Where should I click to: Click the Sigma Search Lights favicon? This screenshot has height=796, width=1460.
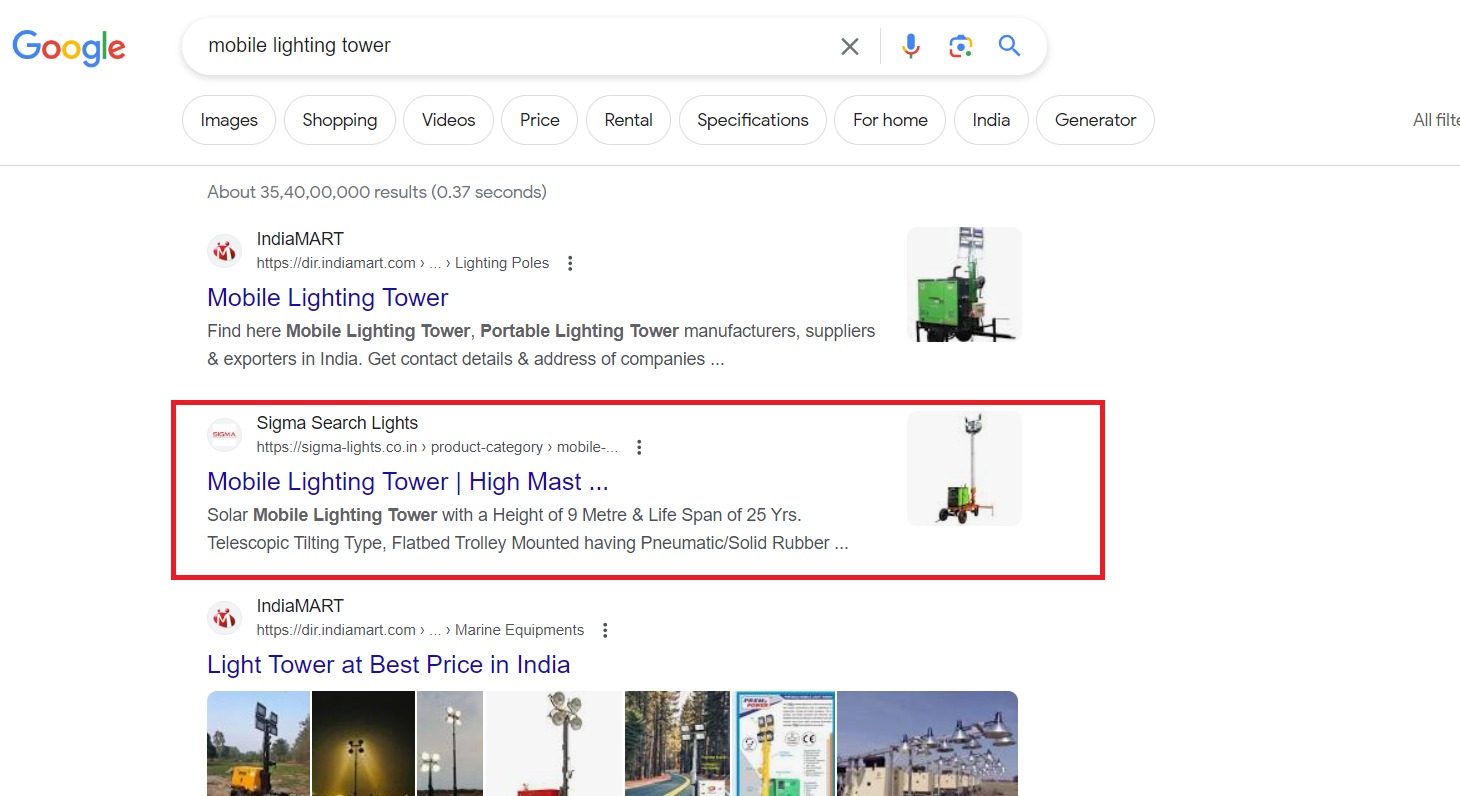click(x=225, y=435)
